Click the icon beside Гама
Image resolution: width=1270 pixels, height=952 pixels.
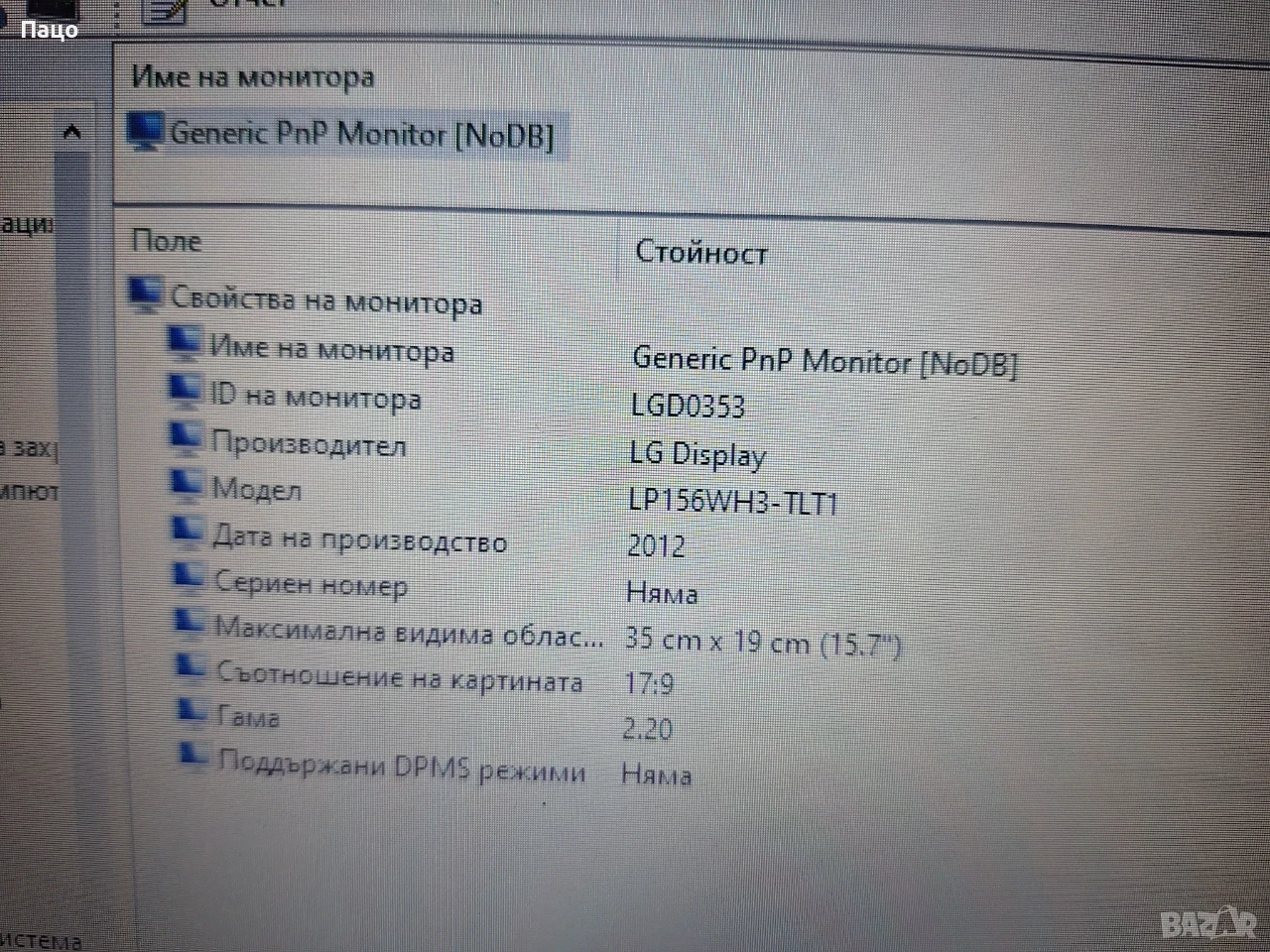click(192, 712)
